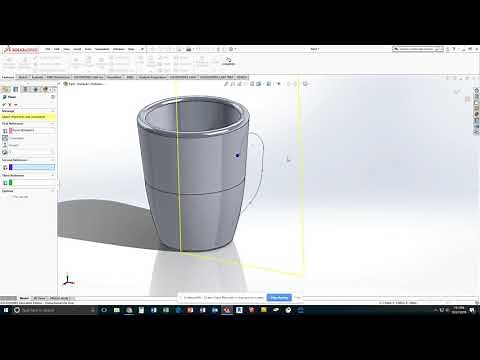Toggle the Project constraint in First Reference
Image resolution: width=480 pixels, height=360 pixels.
coord(5,145)
